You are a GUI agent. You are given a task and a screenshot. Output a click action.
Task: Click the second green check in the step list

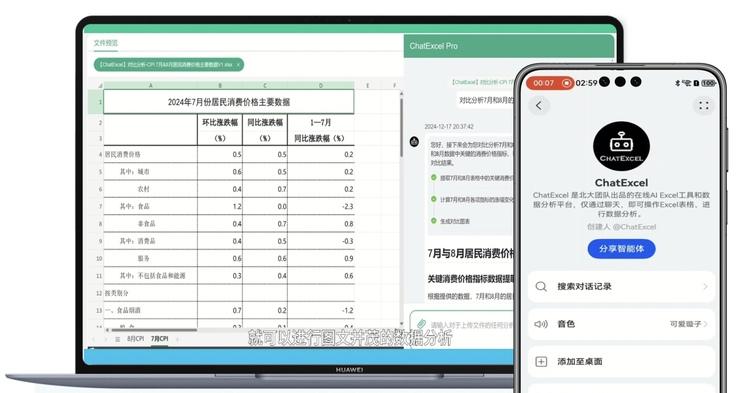tap(434, 199)
